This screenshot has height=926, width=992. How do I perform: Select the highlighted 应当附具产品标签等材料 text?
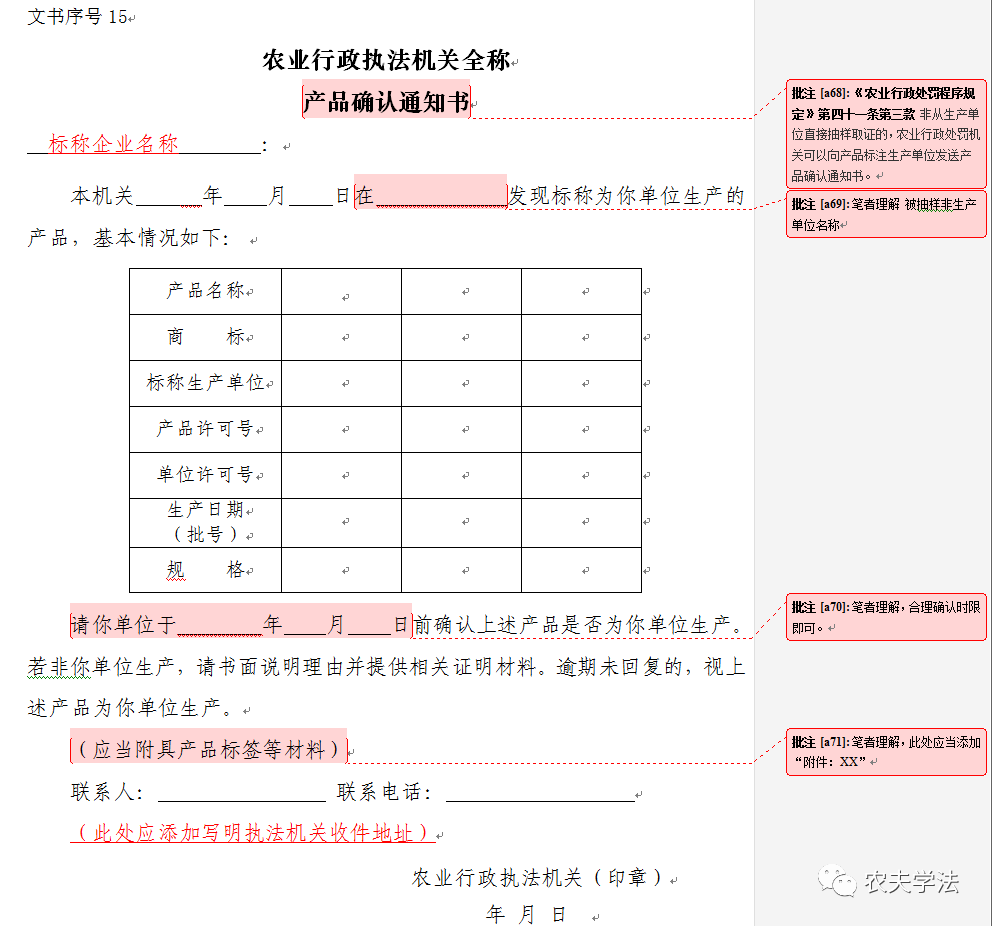(209, 749)
